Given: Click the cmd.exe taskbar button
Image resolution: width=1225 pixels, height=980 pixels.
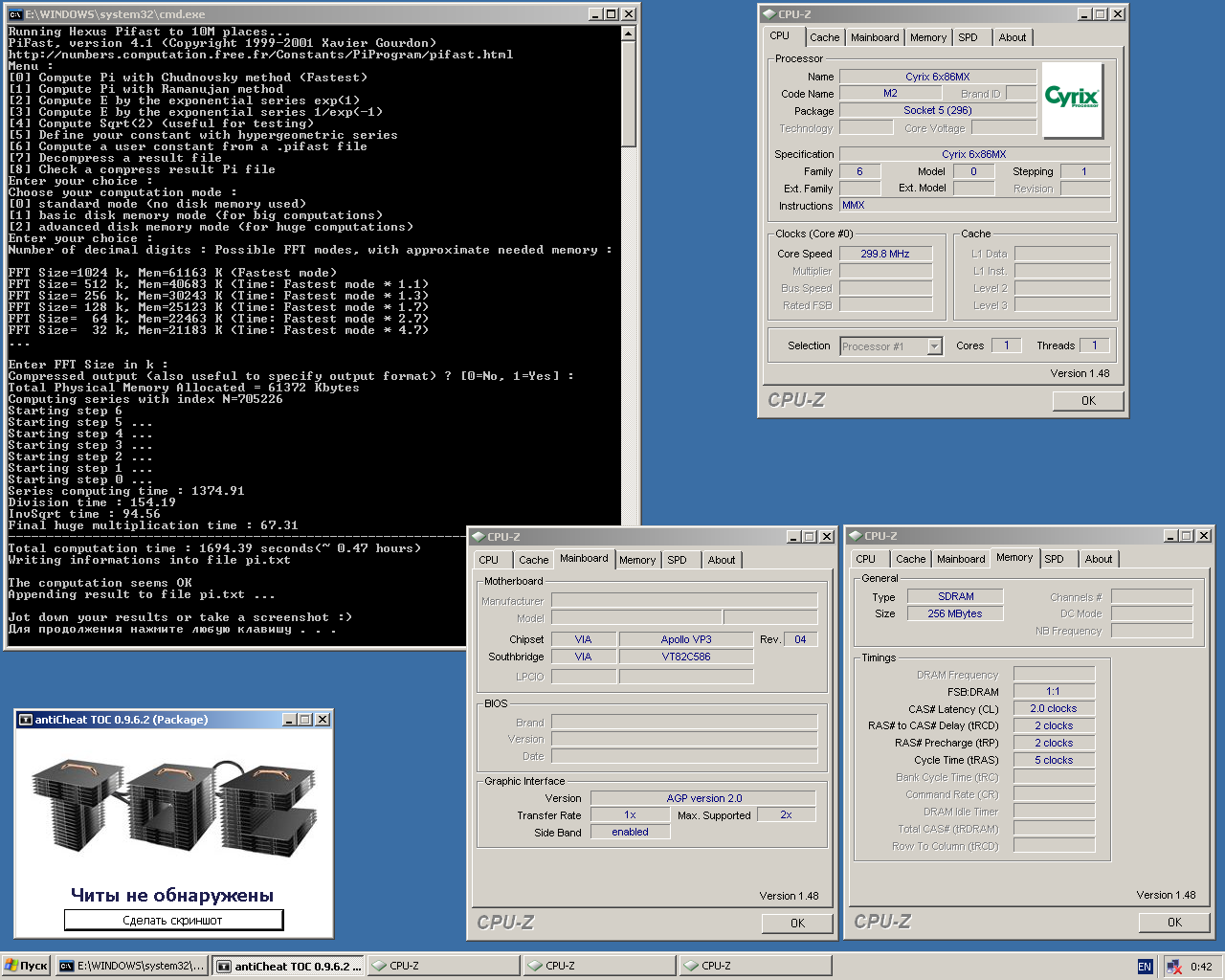Looking at the screenshot, I should [x=132, y=966].
